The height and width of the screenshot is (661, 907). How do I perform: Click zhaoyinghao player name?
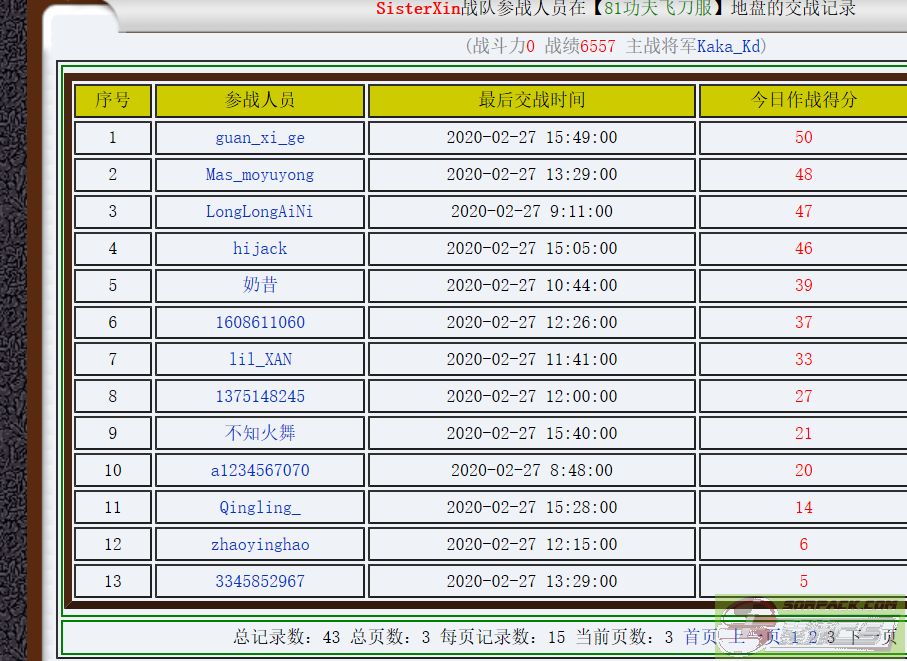point(260,545)
